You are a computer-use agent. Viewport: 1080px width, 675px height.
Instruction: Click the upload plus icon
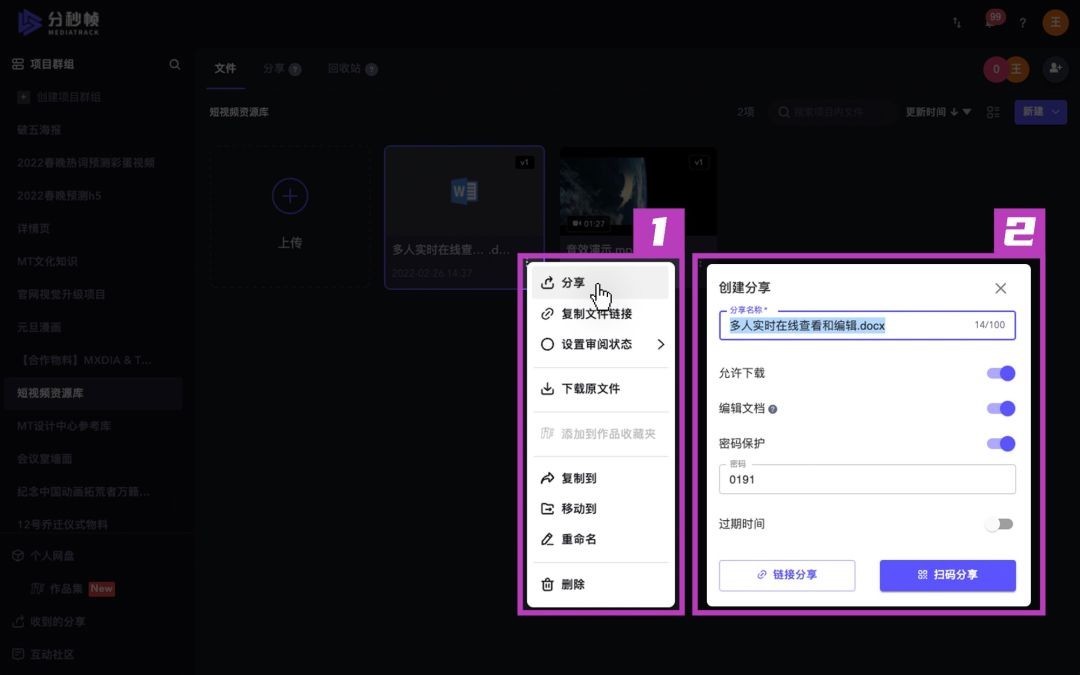(x=290, y=196)
